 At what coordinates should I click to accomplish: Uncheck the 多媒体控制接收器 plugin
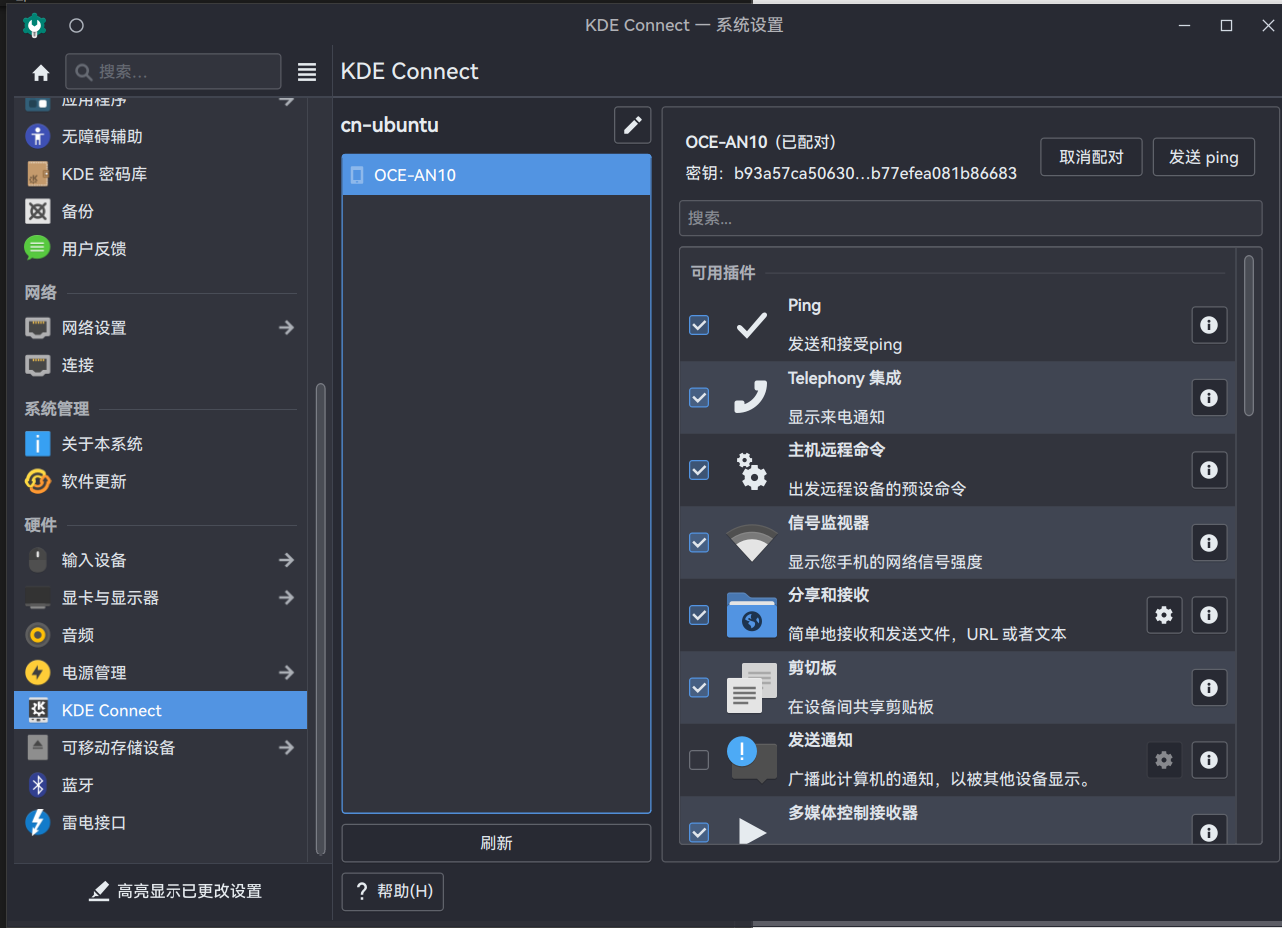[699, 832]
